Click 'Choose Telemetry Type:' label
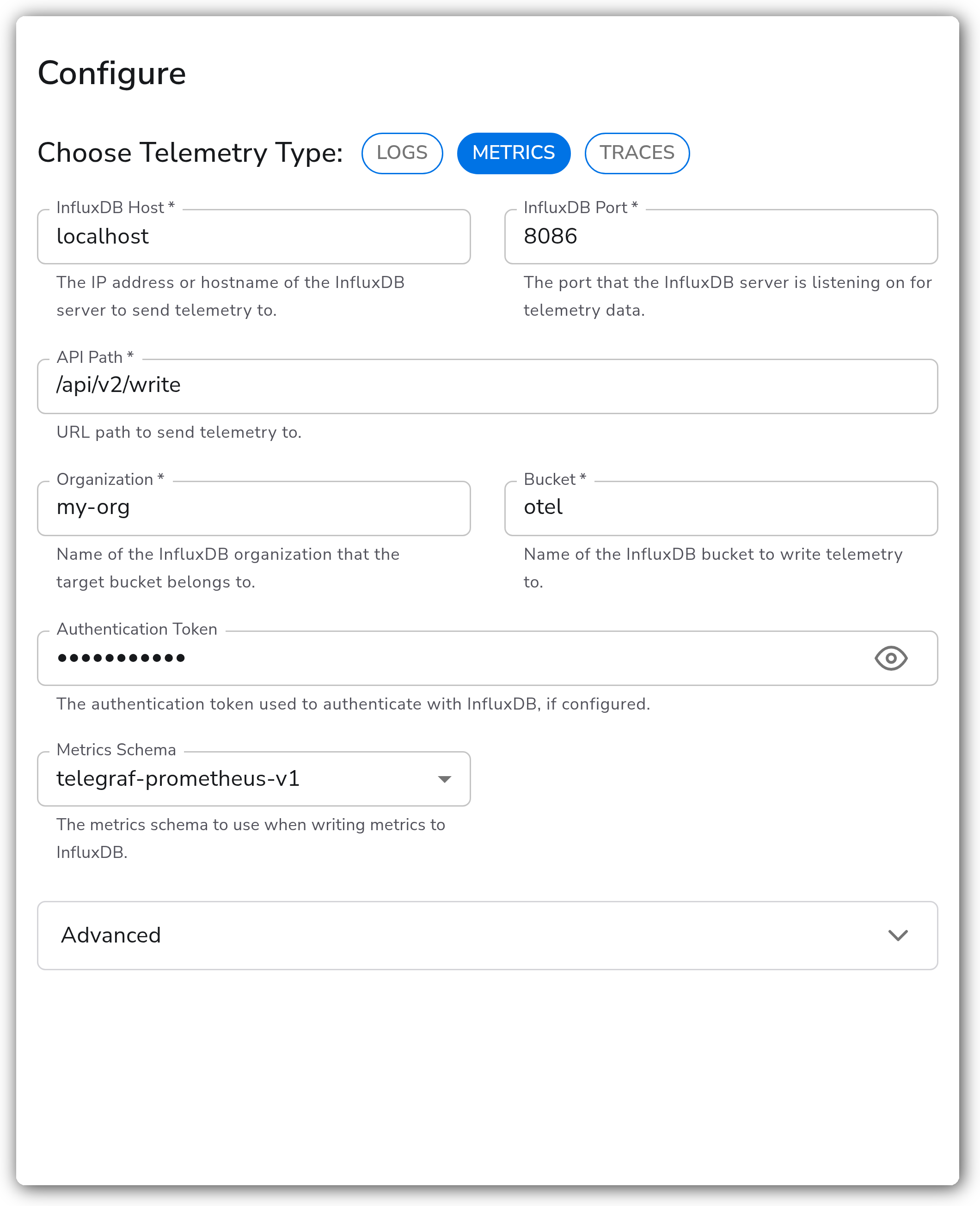The height and width of the screenshot is (1206, 980). click(190, 153)
